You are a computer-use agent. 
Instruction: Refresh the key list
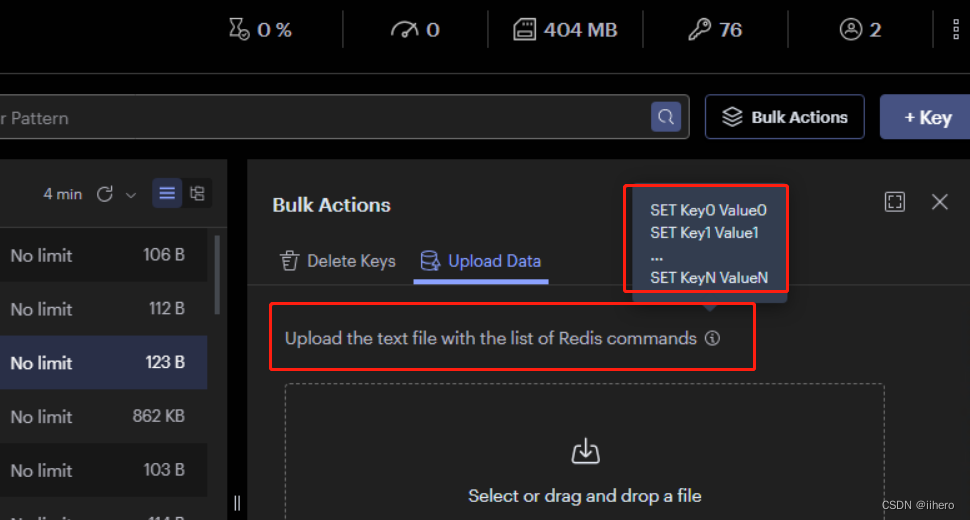point(105,194)
